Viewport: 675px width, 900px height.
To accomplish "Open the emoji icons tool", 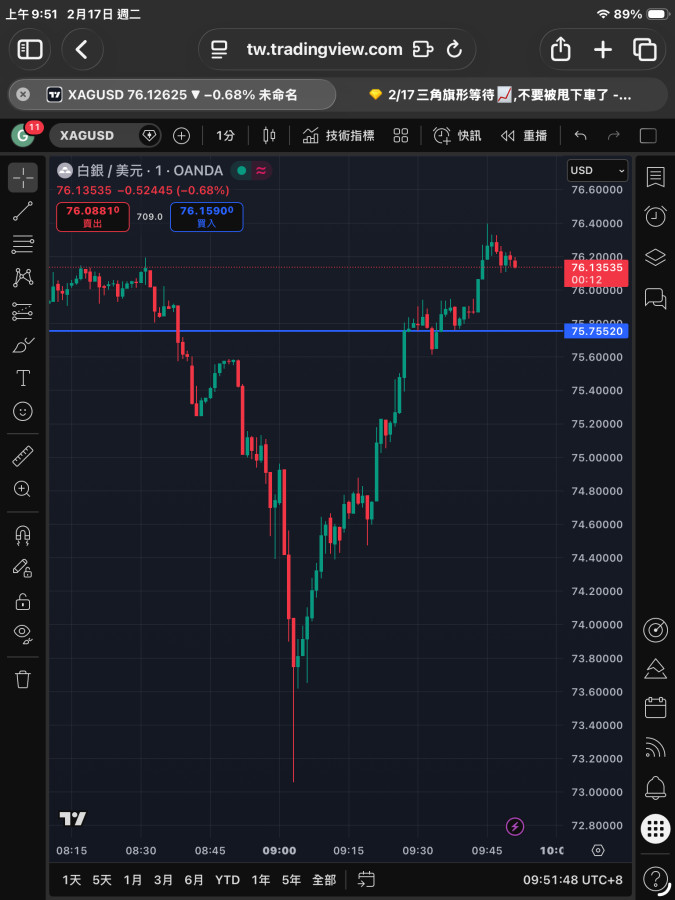I will pos(23,412).
